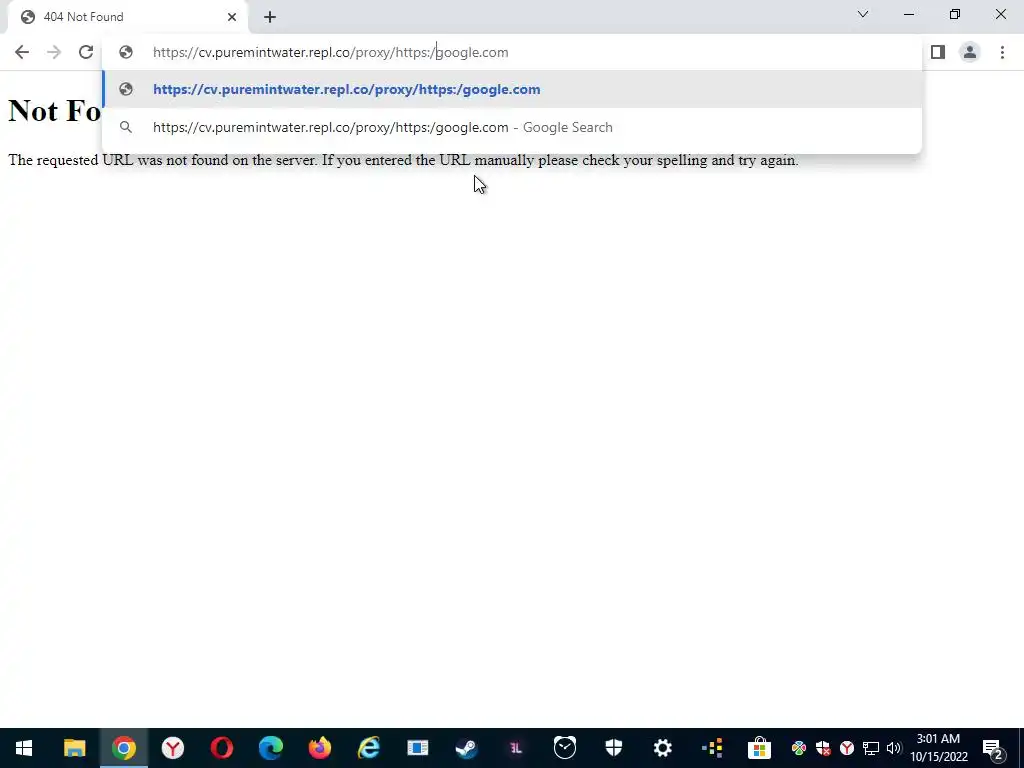The width and height of the screenshot is (1024, 768).
Task: Click the magnifier icon in search suggestion
Action: [x=125, y=127]
